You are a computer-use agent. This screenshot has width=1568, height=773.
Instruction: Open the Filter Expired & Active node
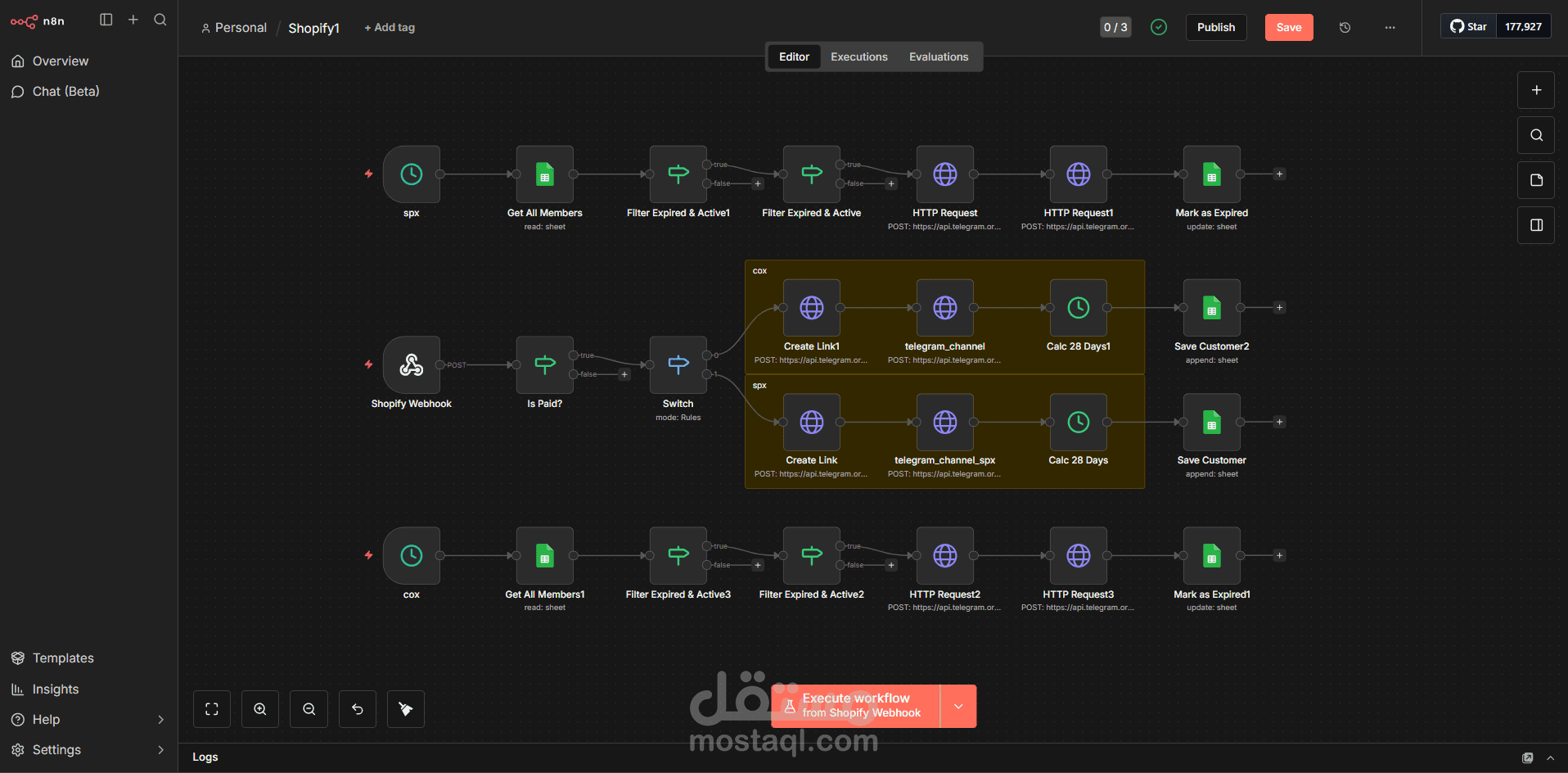(811, 174)
